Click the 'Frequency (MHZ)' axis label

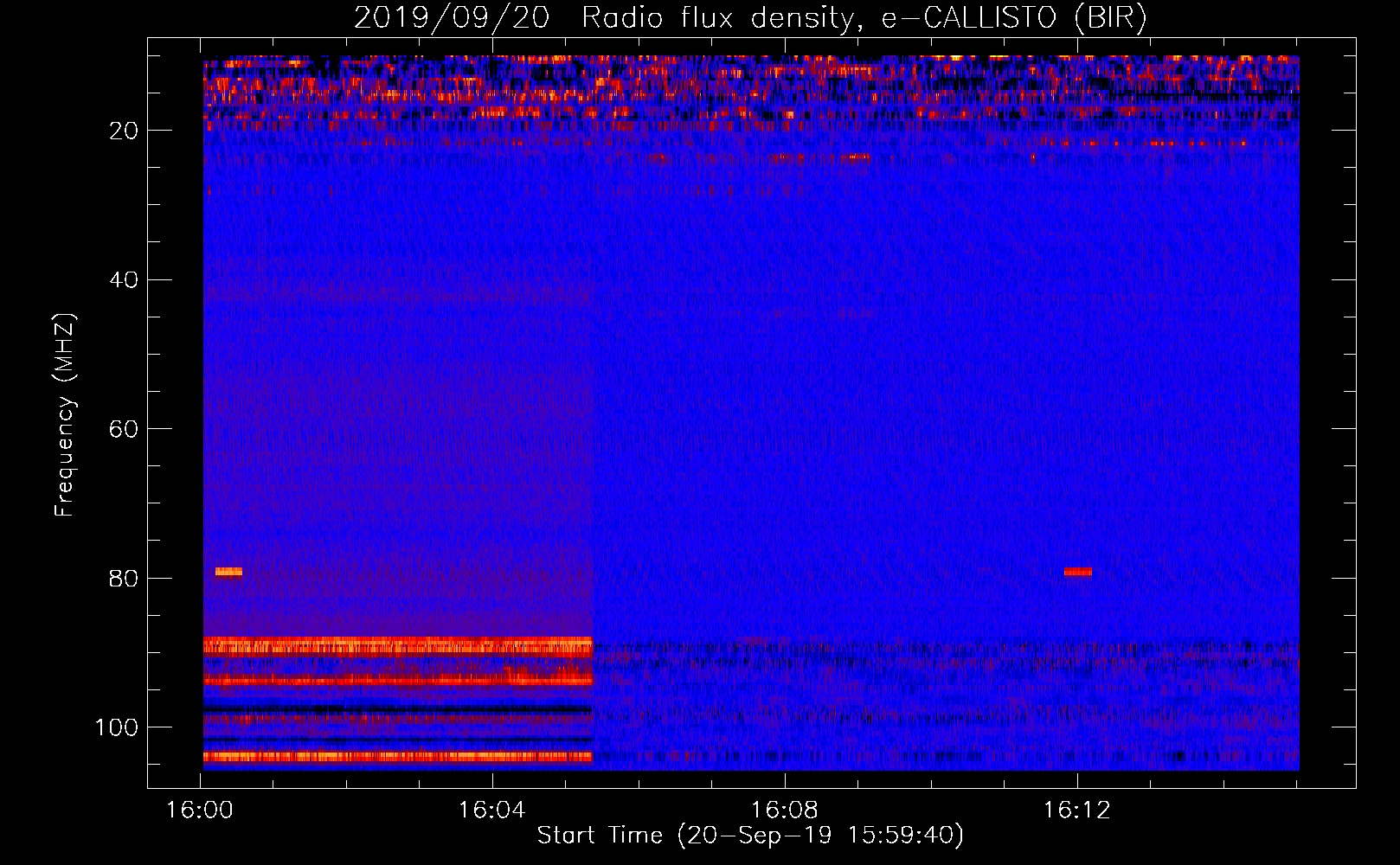(x=65, y=415)
